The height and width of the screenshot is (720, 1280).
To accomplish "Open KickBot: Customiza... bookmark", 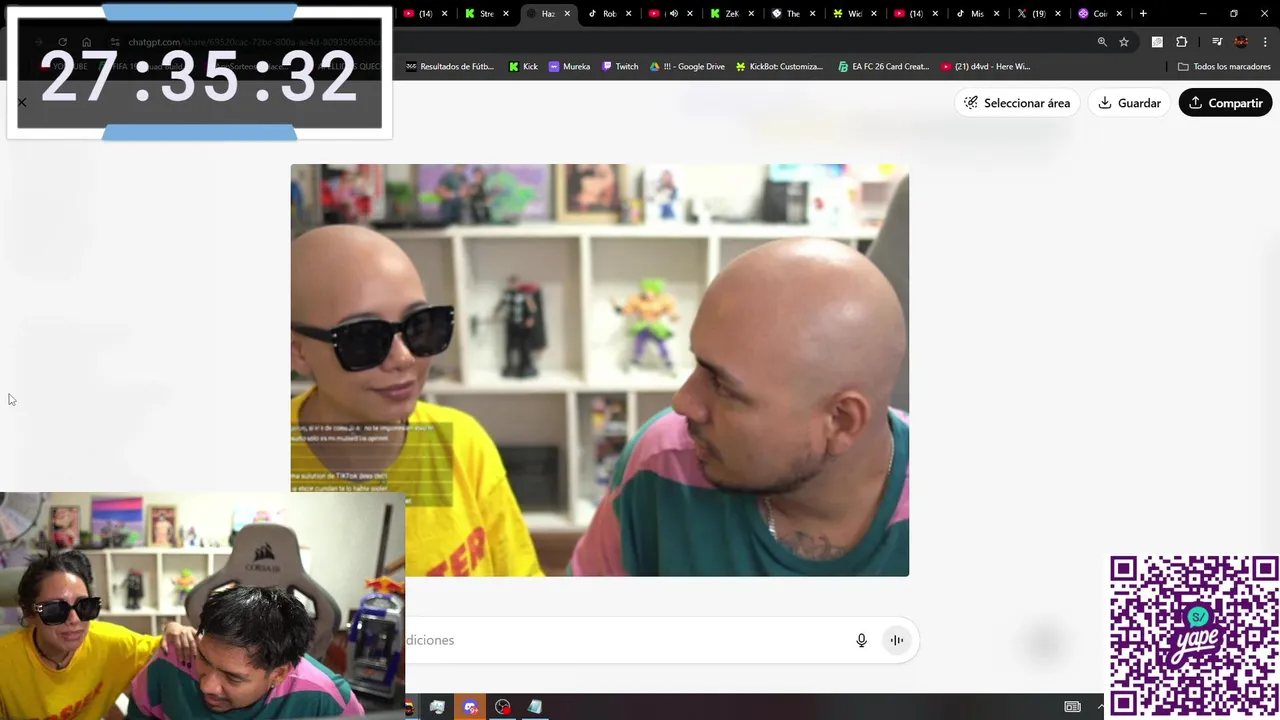I will click(x=779, y=67).
